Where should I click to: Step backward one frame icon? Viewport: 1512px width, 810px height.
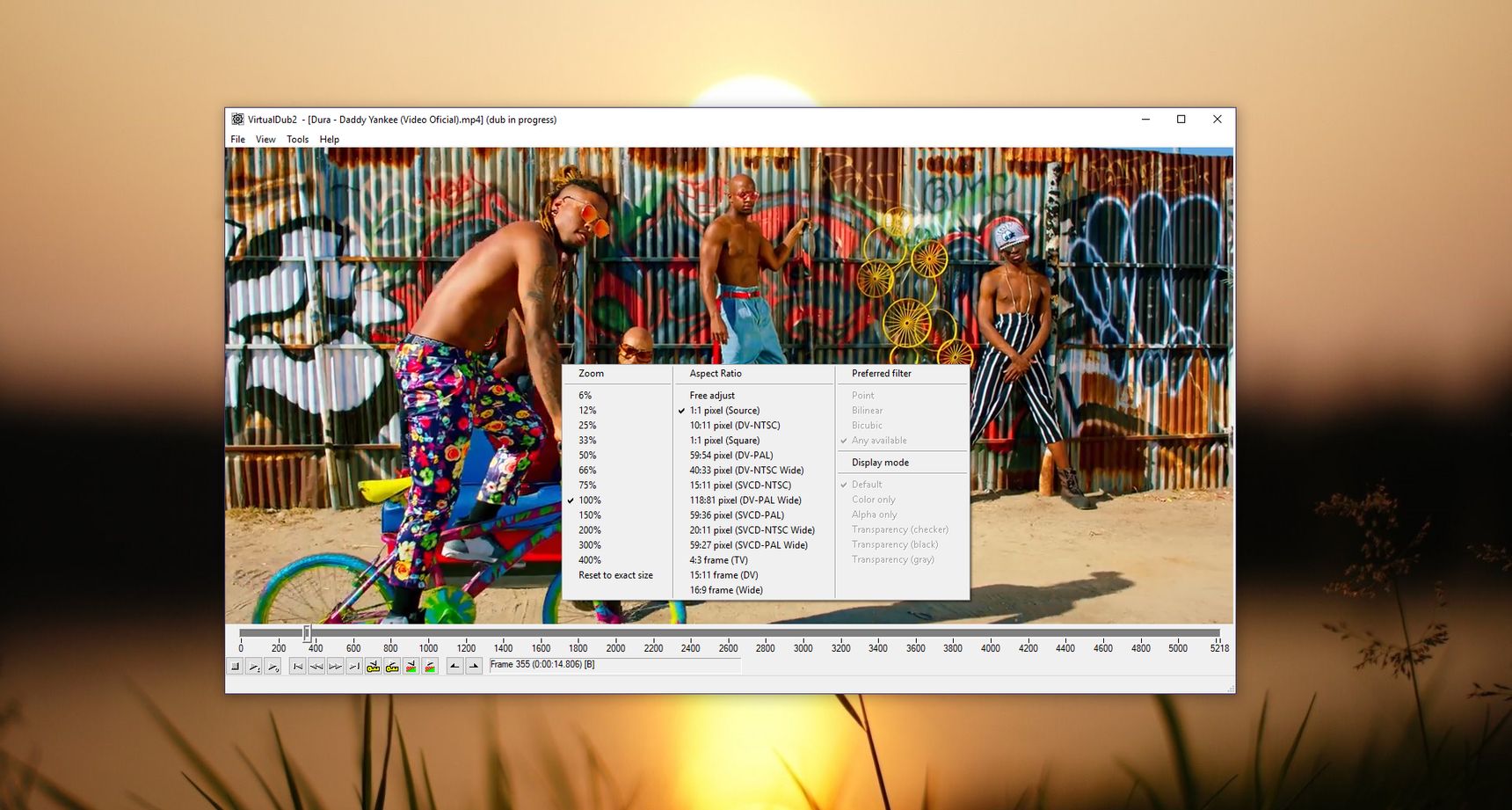316,667
